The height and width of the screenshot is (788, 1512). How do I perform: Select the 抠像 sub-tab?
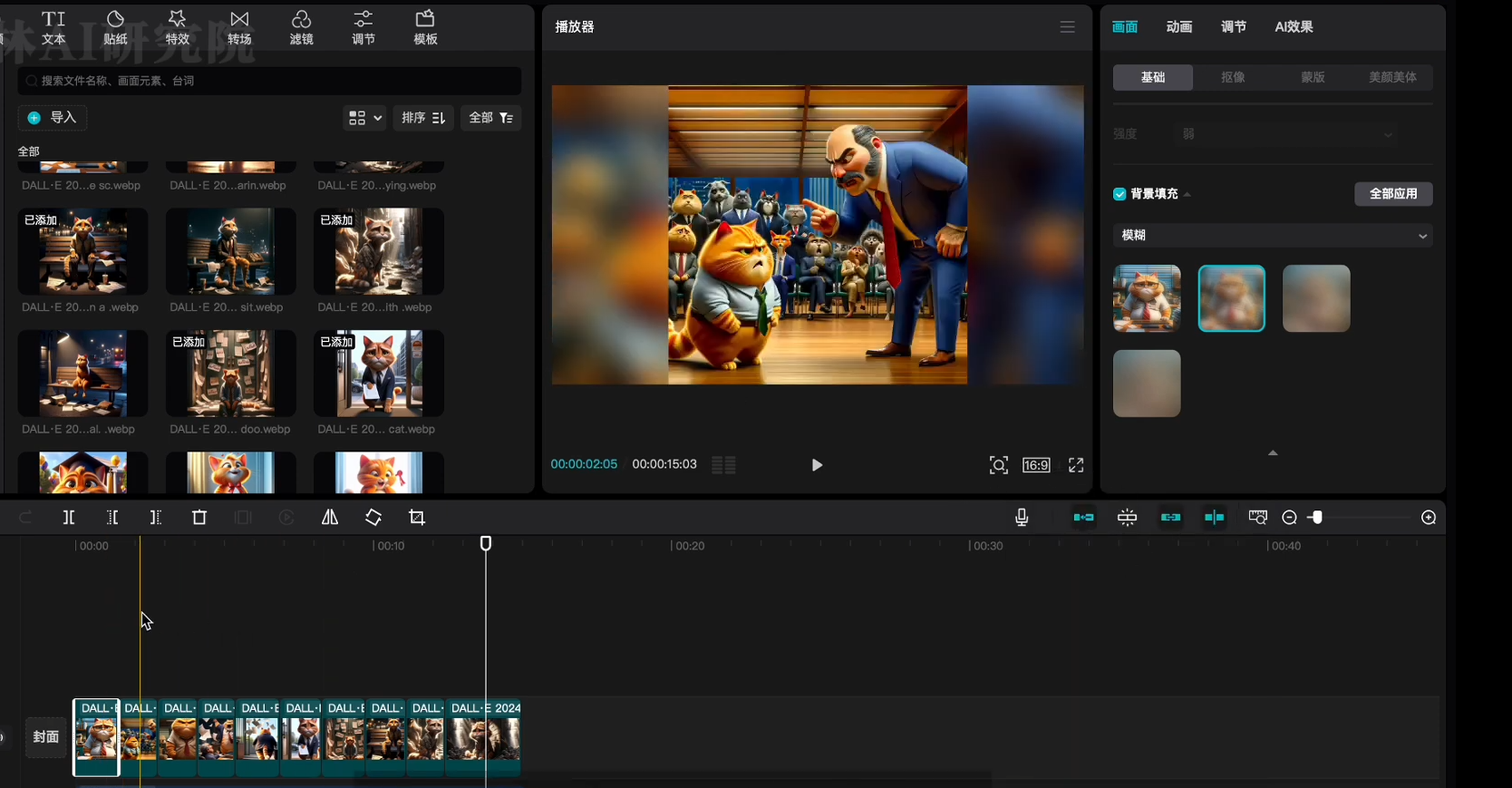tap(1233, 77)
